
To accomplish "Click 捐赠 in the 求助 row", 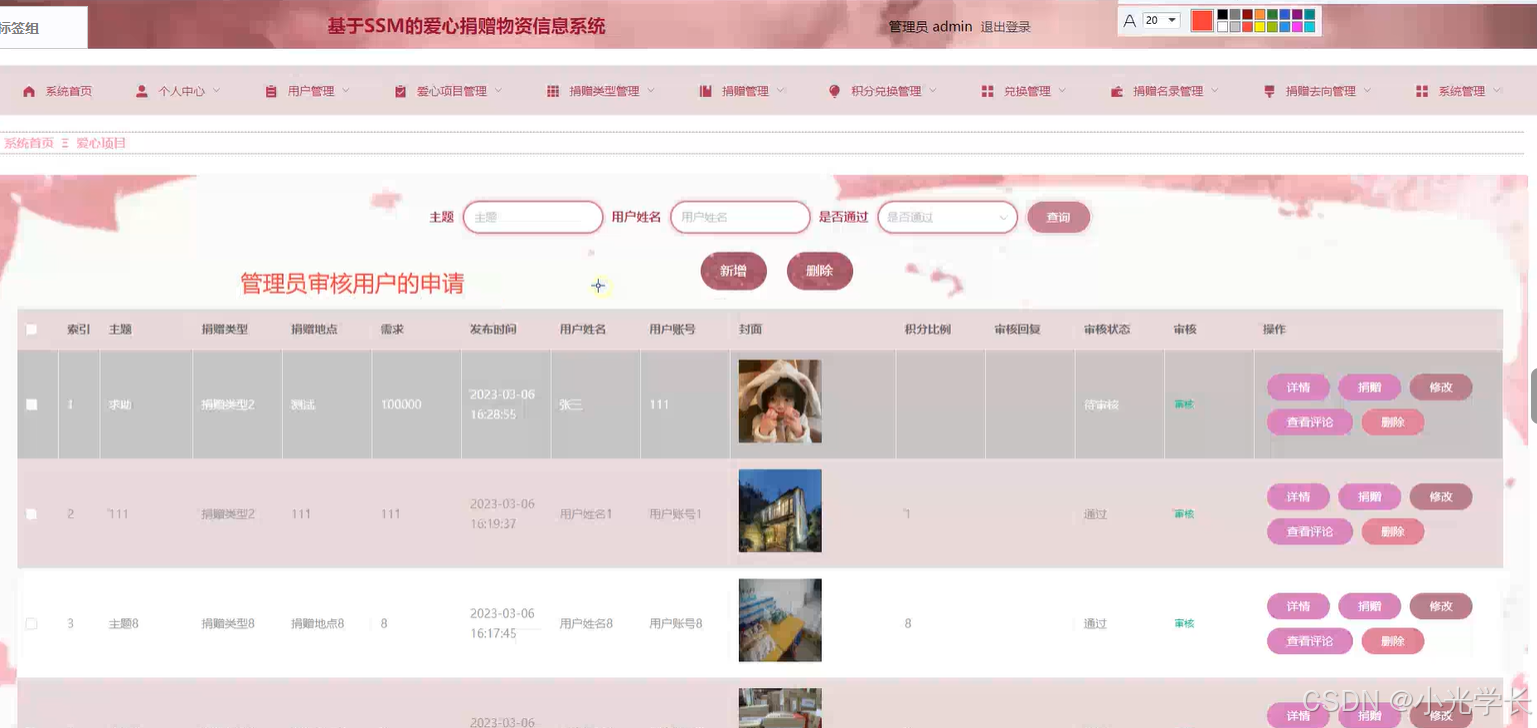I will [x=1369, y=387].
